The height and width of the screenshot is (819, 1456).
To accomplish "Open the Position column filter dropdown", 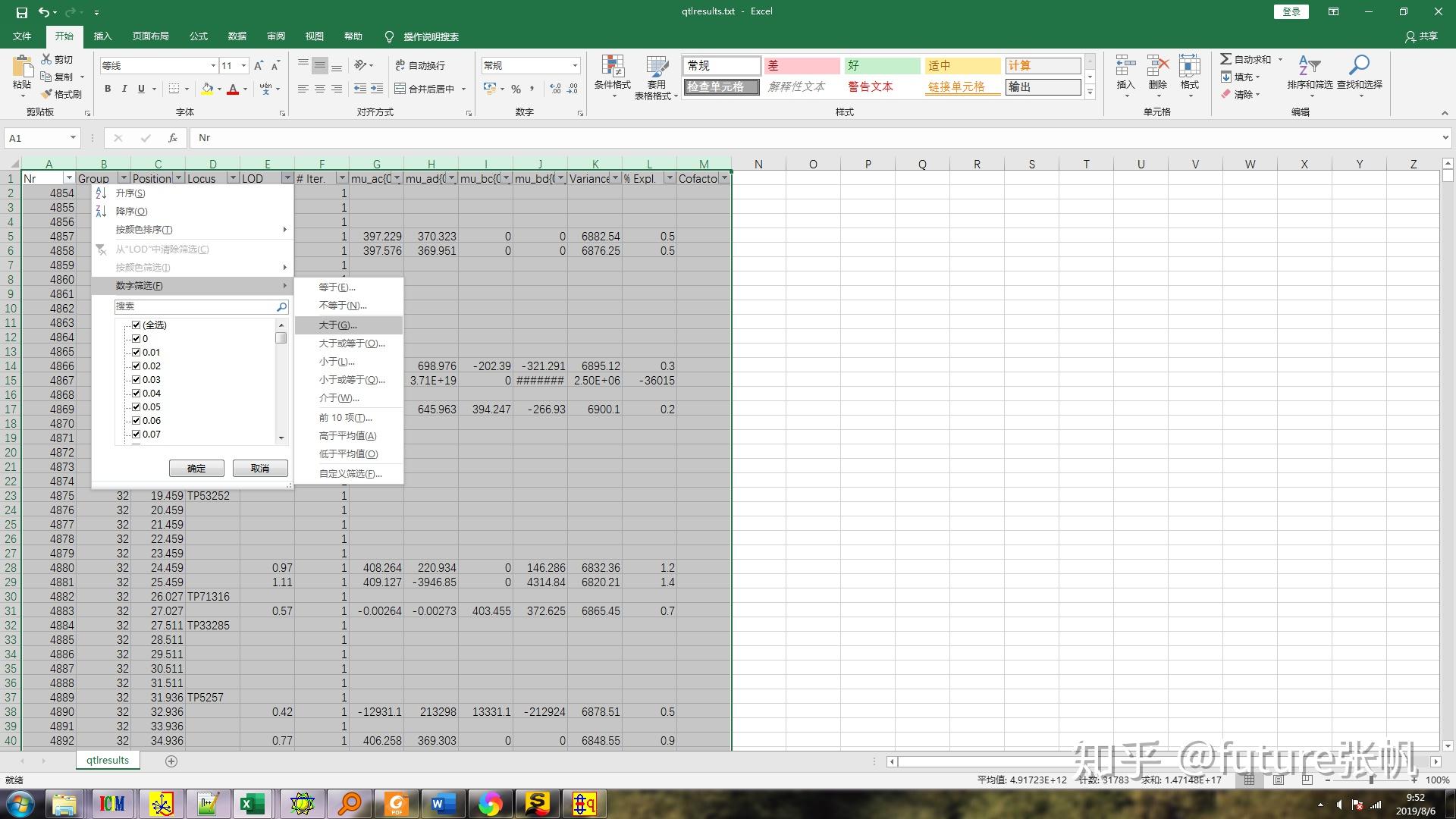I will click(x=178, y=178).
